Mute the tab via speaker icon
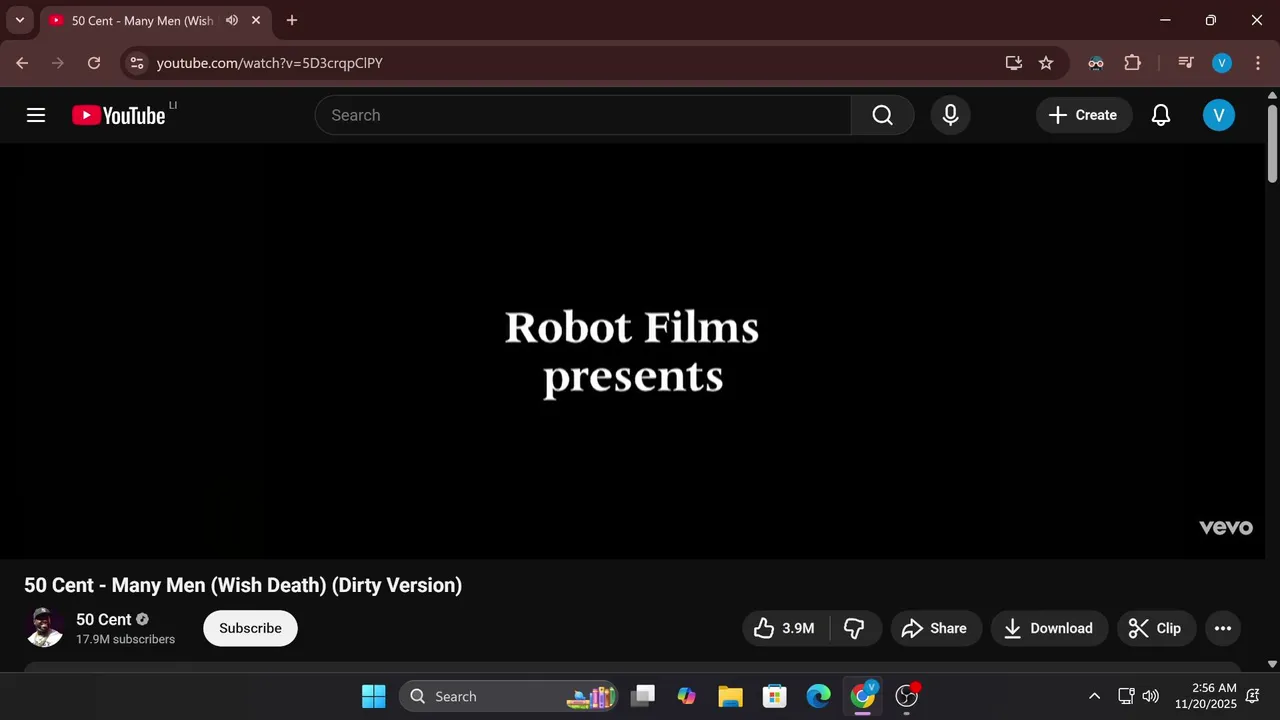This screenshot has height=720, width=1280. 232,20
